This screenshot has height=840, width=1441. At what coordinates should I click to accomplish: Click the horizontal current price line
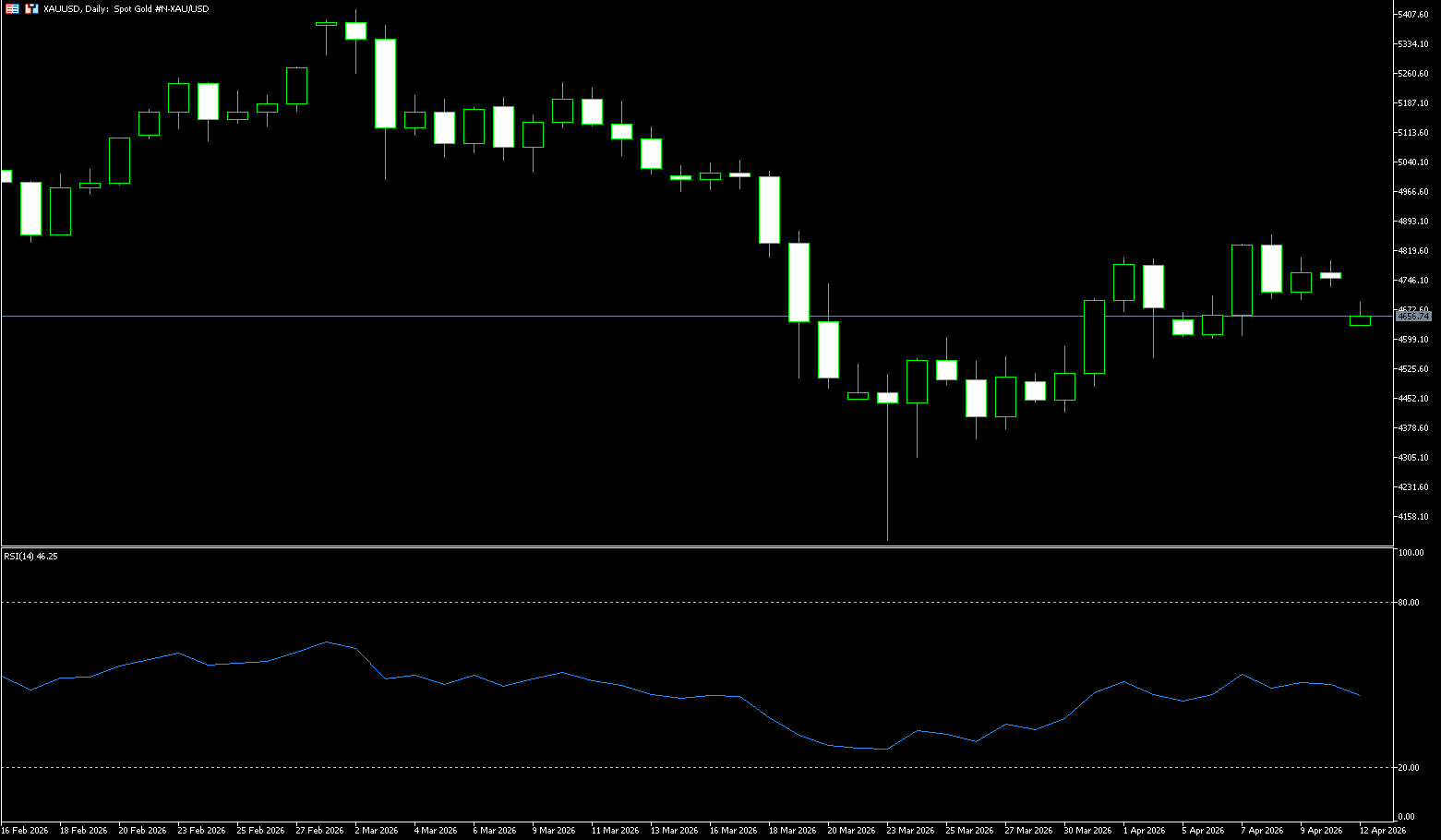pos(646,316)
